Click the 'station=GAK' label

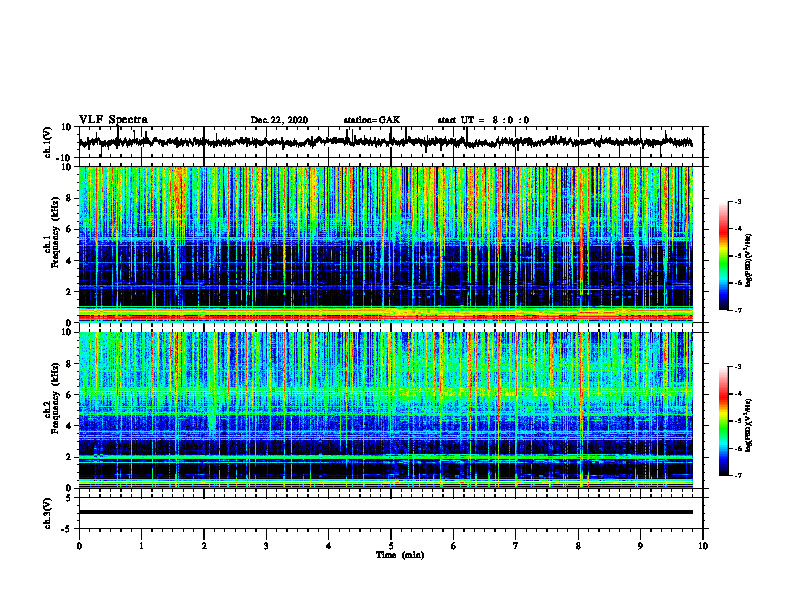tap(372, 120)
